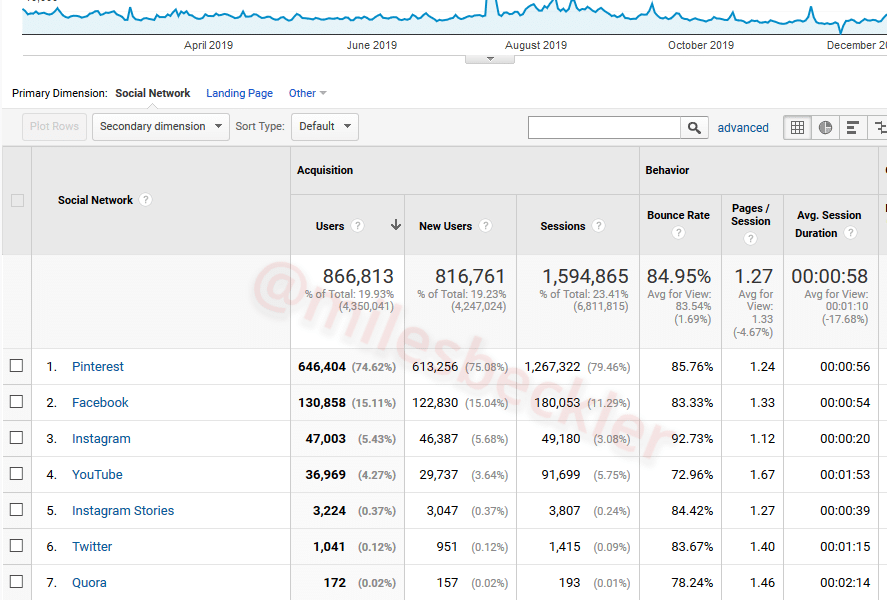
Task: Click the Behavior column group header
Action: click(x=667, y=170)
